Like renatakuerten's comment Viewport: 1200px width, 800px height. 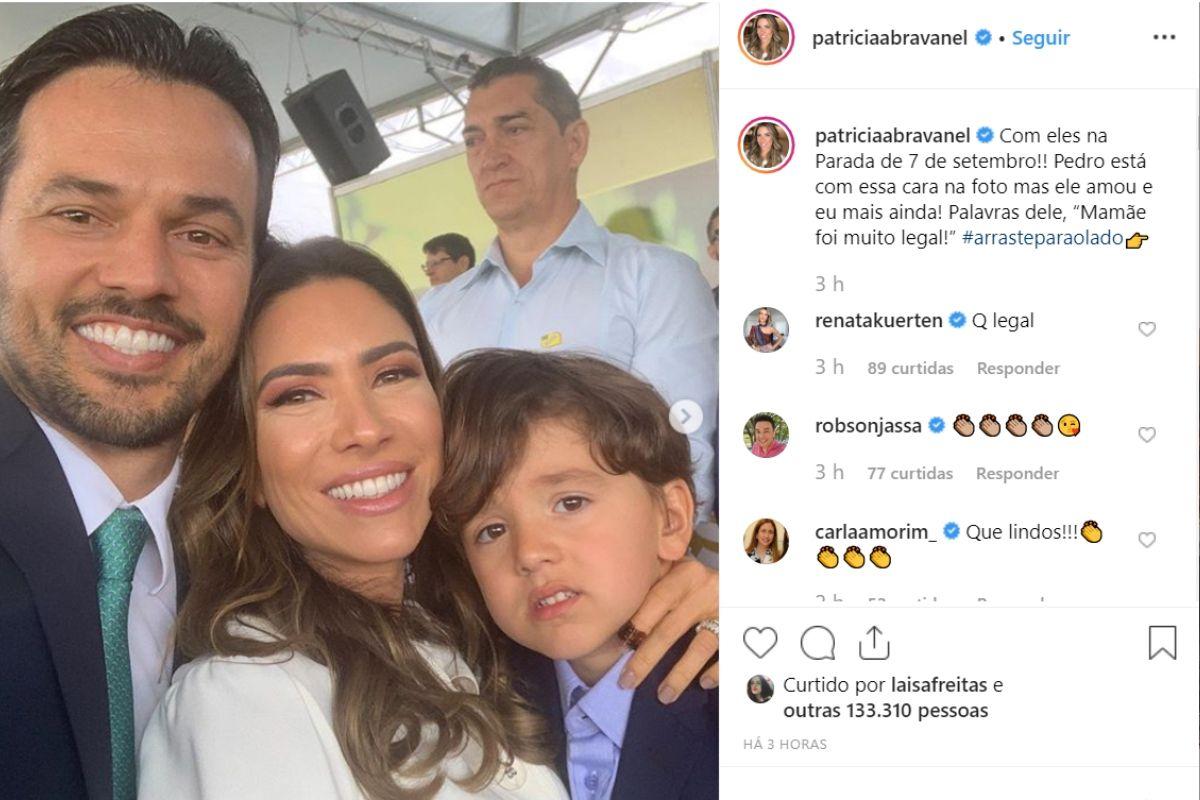point(1147,329)
